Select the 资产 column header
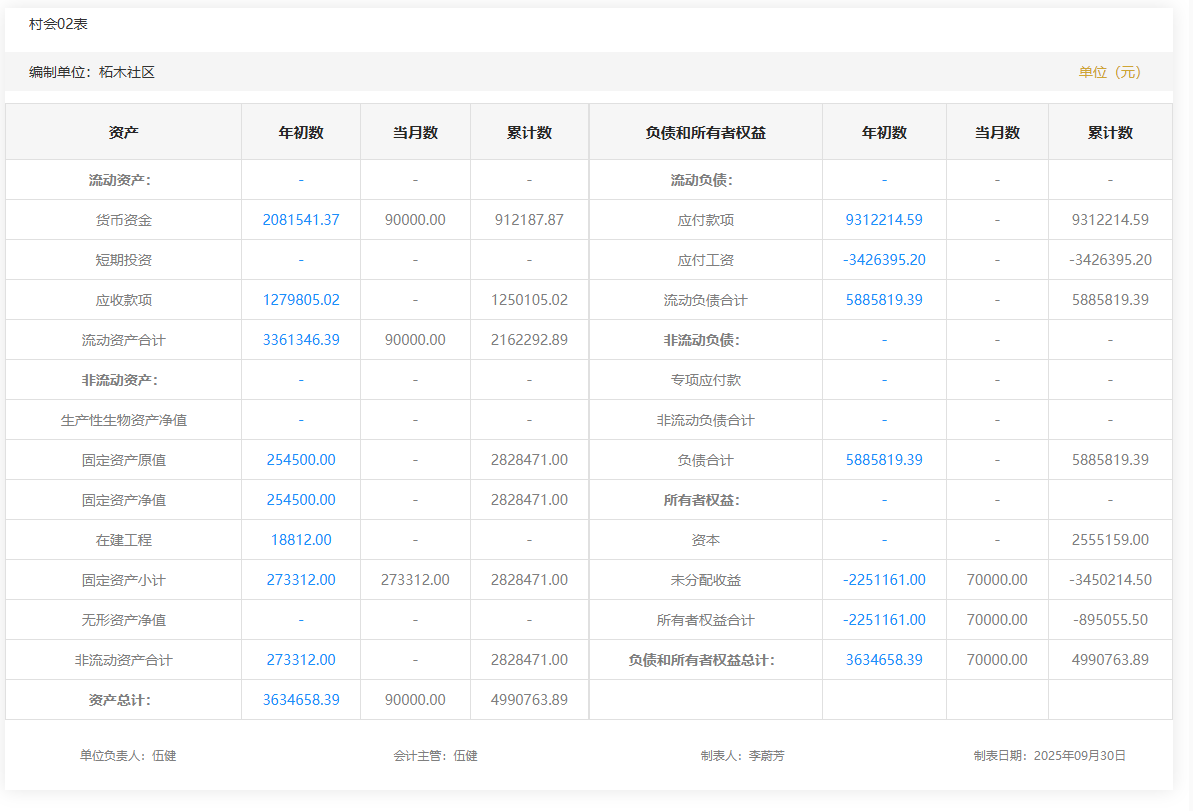This screenshot has width=1193, height=811. pyautogui.click(x=123, y=132)
